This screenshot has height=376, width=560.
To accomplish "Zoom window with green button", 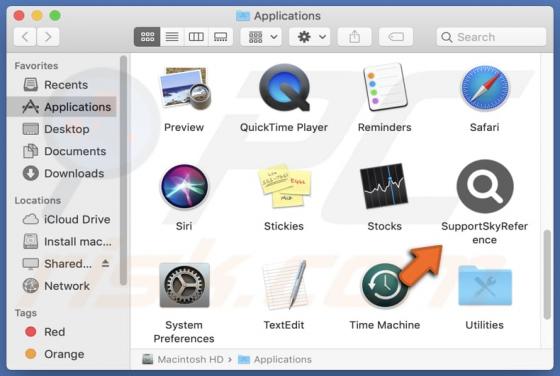I will coord(55,16).
